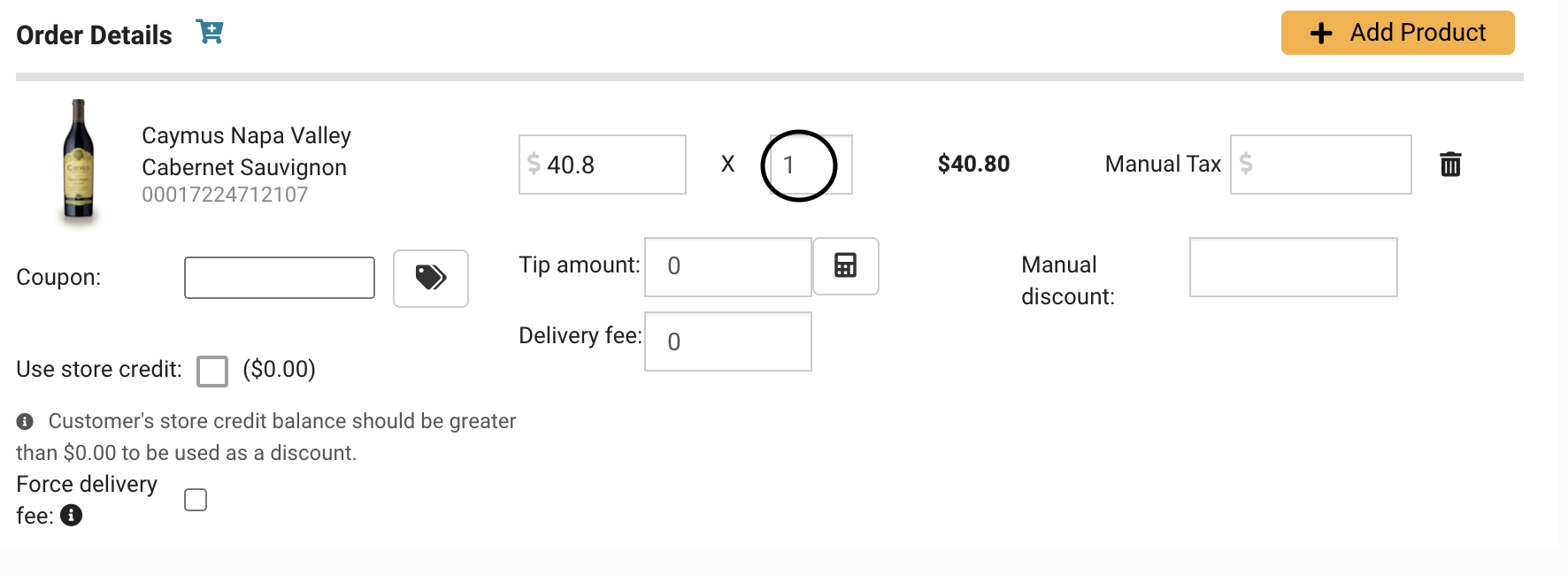Click the Add Product button

(x=1397, y=33)
